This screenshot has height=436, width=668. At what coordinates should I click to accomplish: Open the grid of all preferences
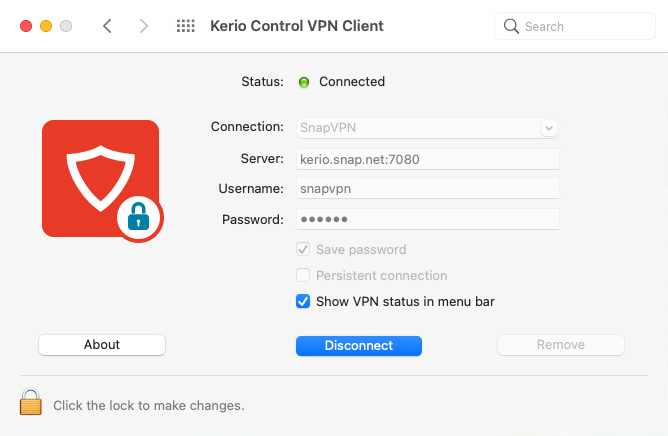[x=186, y=26]
